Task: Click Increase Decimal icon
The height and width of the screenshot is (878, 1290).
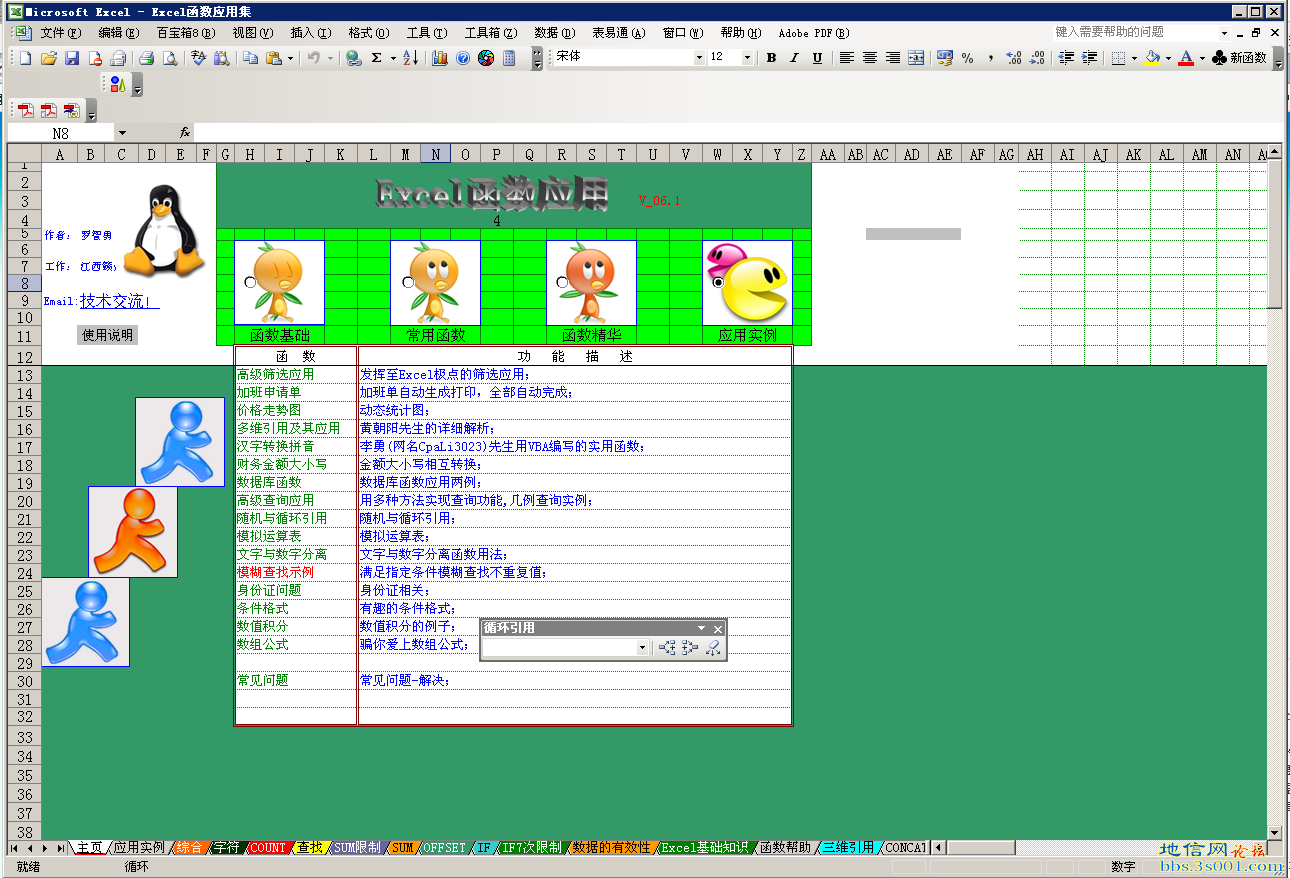Action: pyautogui.click(x=1013, y=58)
